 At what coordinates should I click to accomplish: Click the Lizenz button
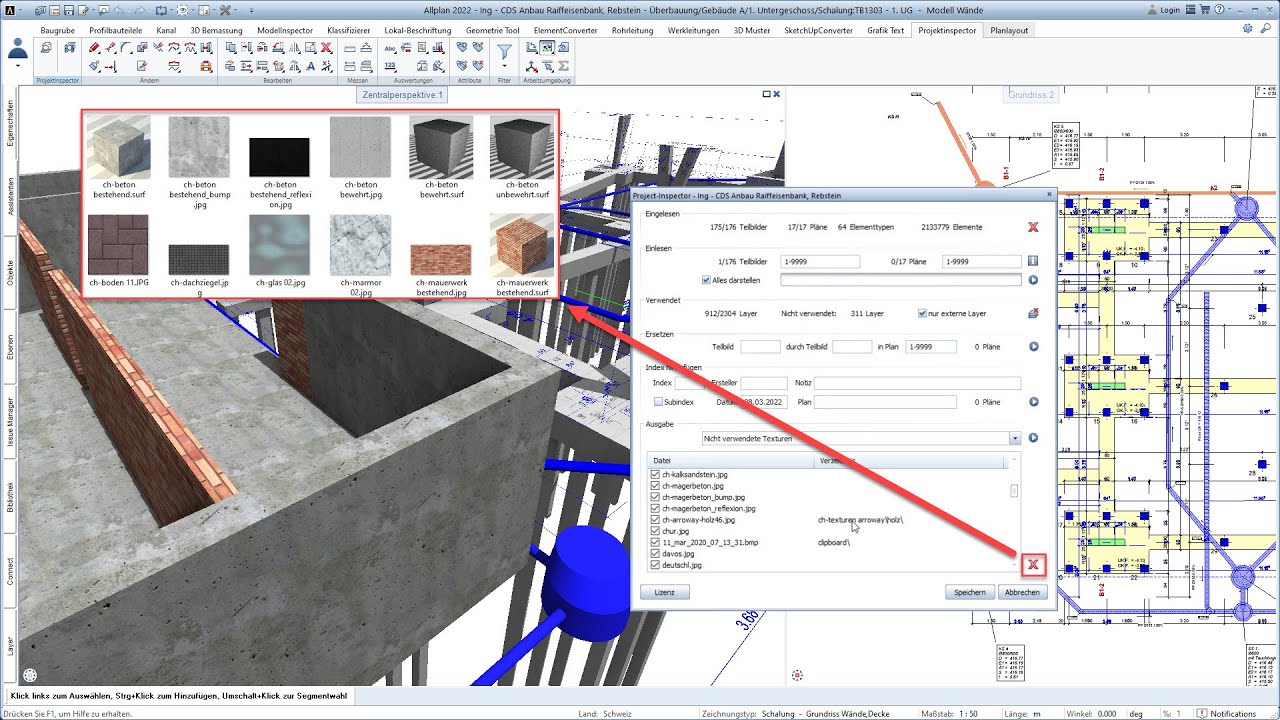pyautogui.click(x=664, y=592)
